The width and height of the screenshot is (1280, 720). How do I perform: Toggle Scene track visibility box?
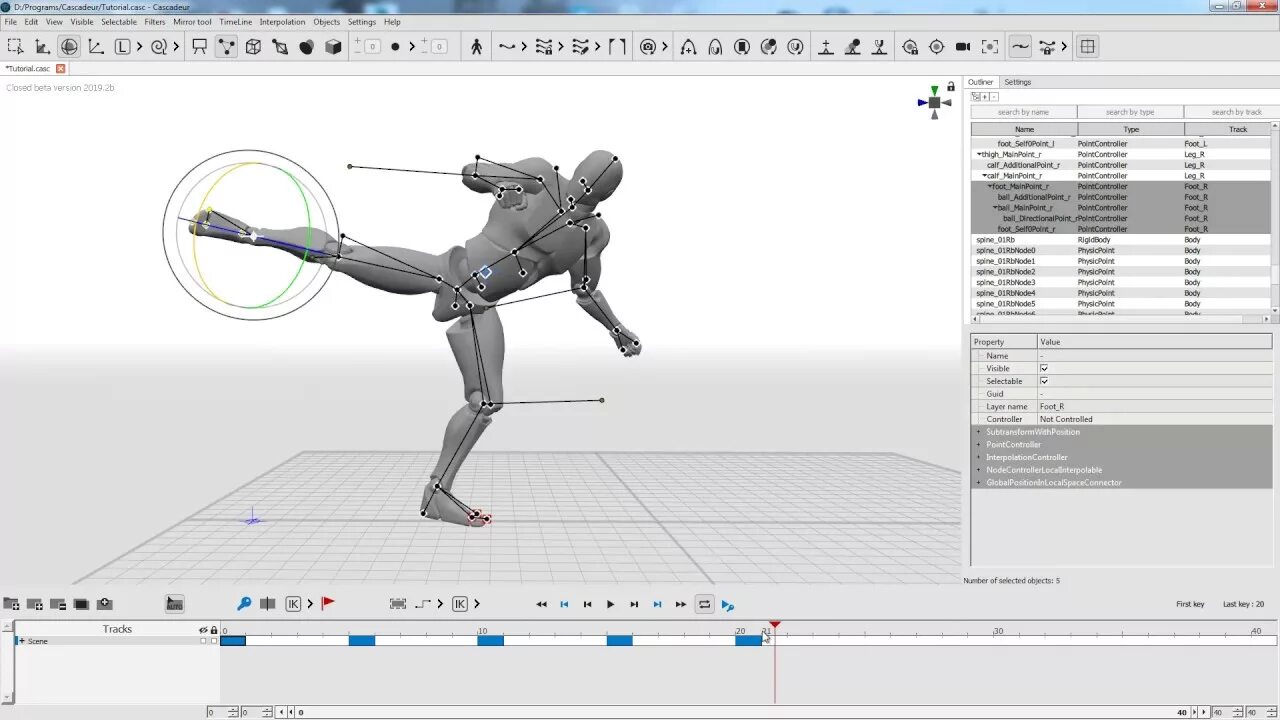click(204, 641)
